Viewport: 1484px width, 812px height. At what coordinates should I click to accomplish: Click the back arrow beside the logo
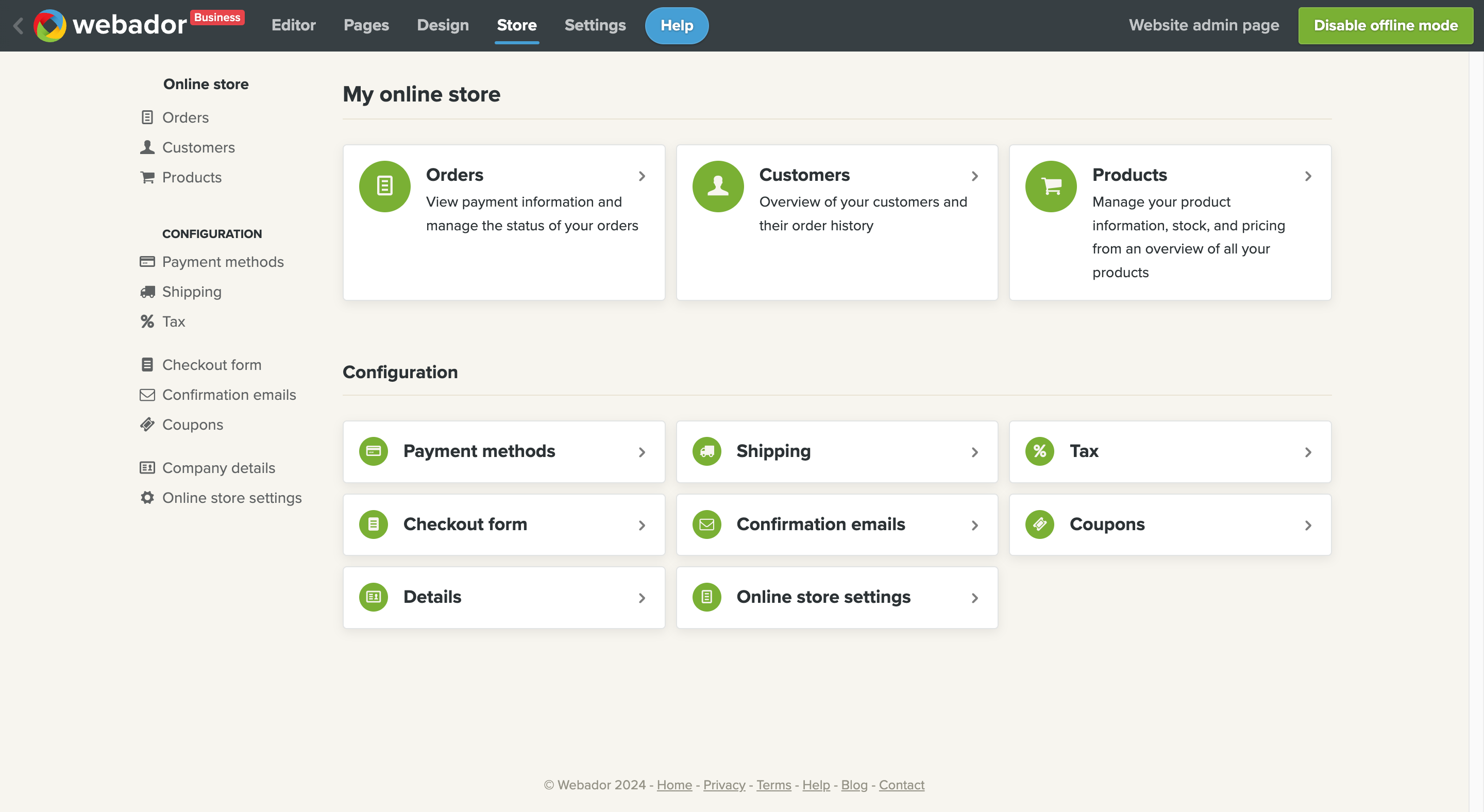19,25
